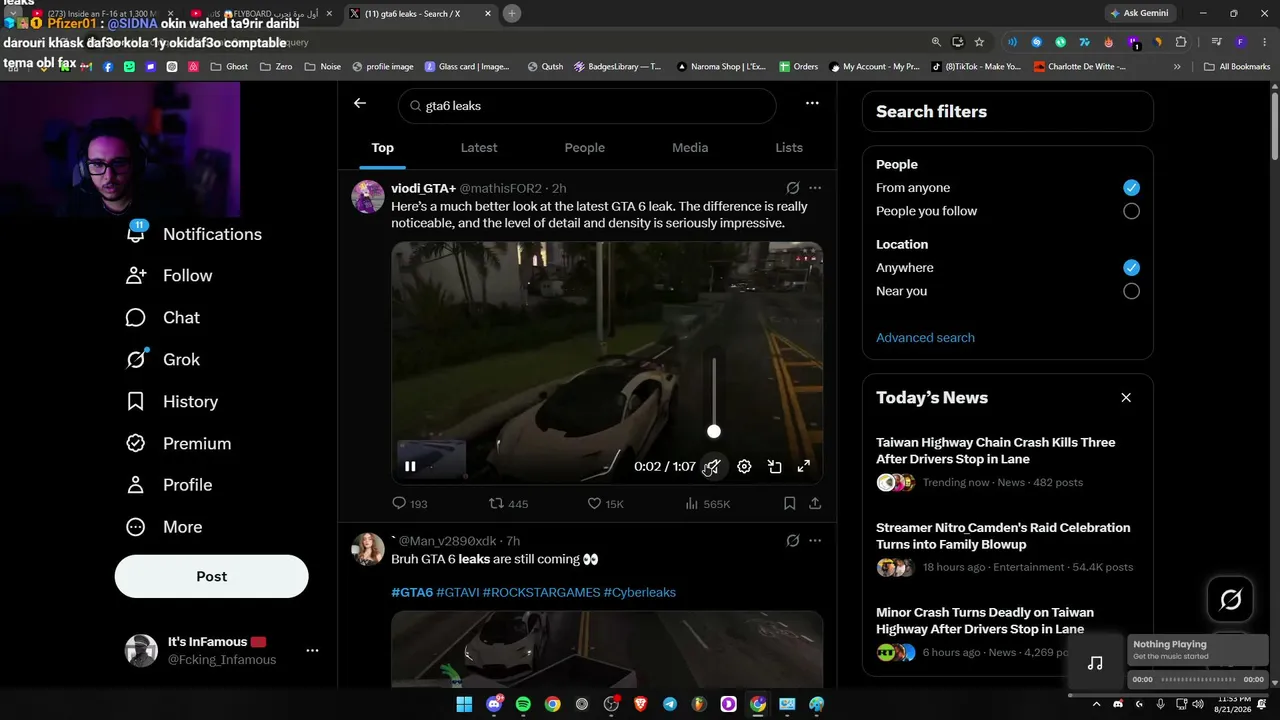Open the viodi GTA+ profile avatar
The height and width of the screenshot is (720, 1280).
click(368, 197)
